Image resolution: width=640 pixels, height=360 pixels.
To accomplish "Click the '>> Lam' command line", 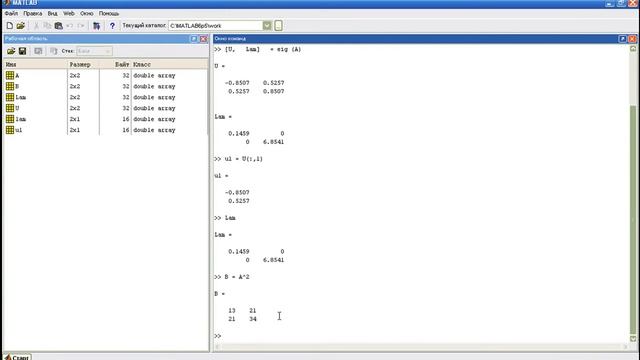I will pyautogui.click(x=225, y=218).
